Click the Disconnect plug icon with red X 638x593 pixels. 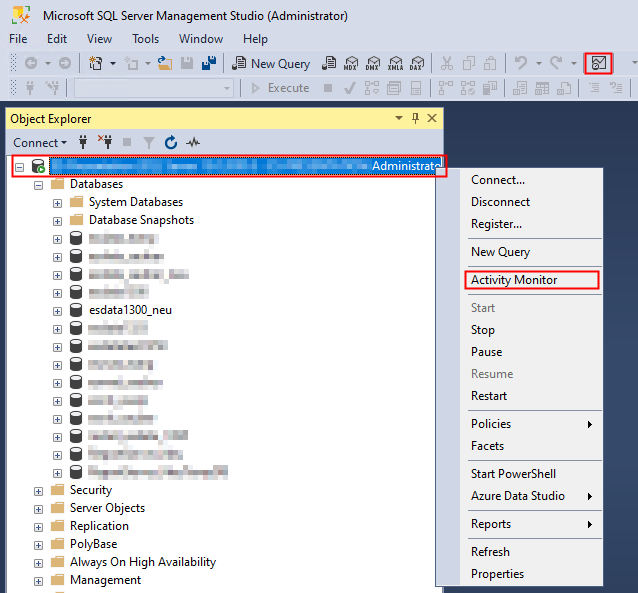click(105, 142)
